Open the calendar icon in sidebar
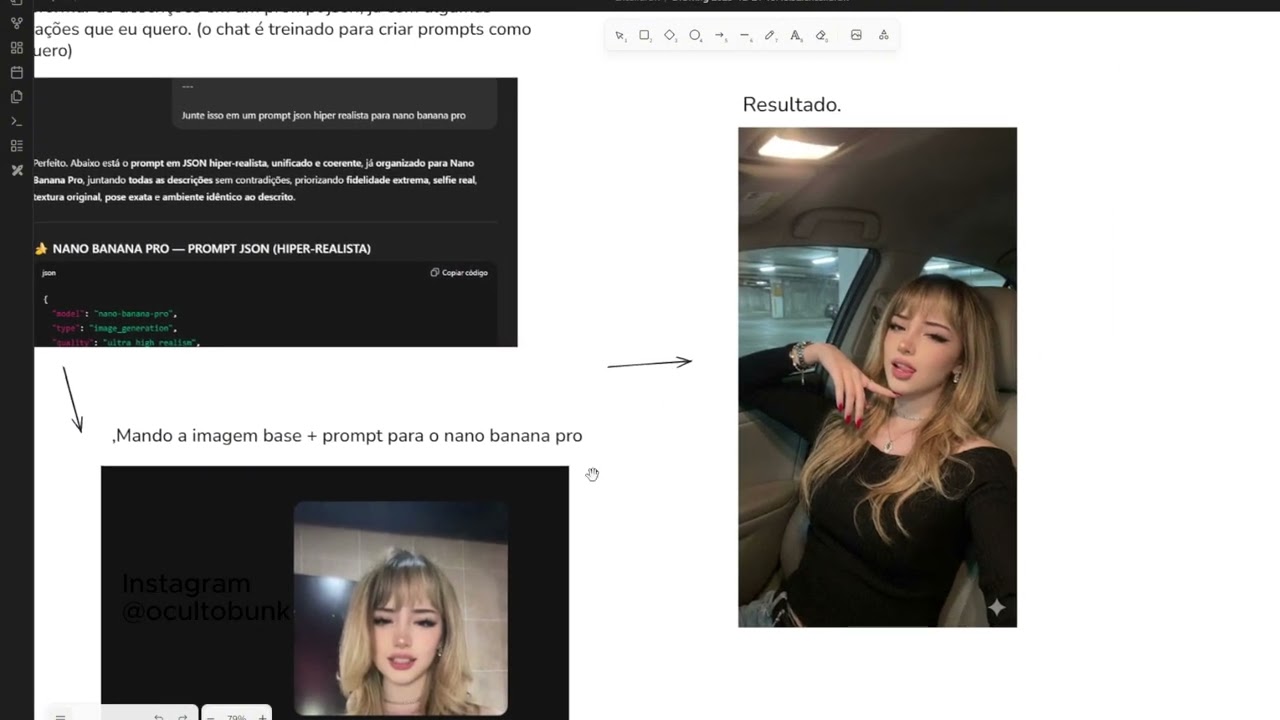Screen dimensions: 1280x720 tap(16, 72)
